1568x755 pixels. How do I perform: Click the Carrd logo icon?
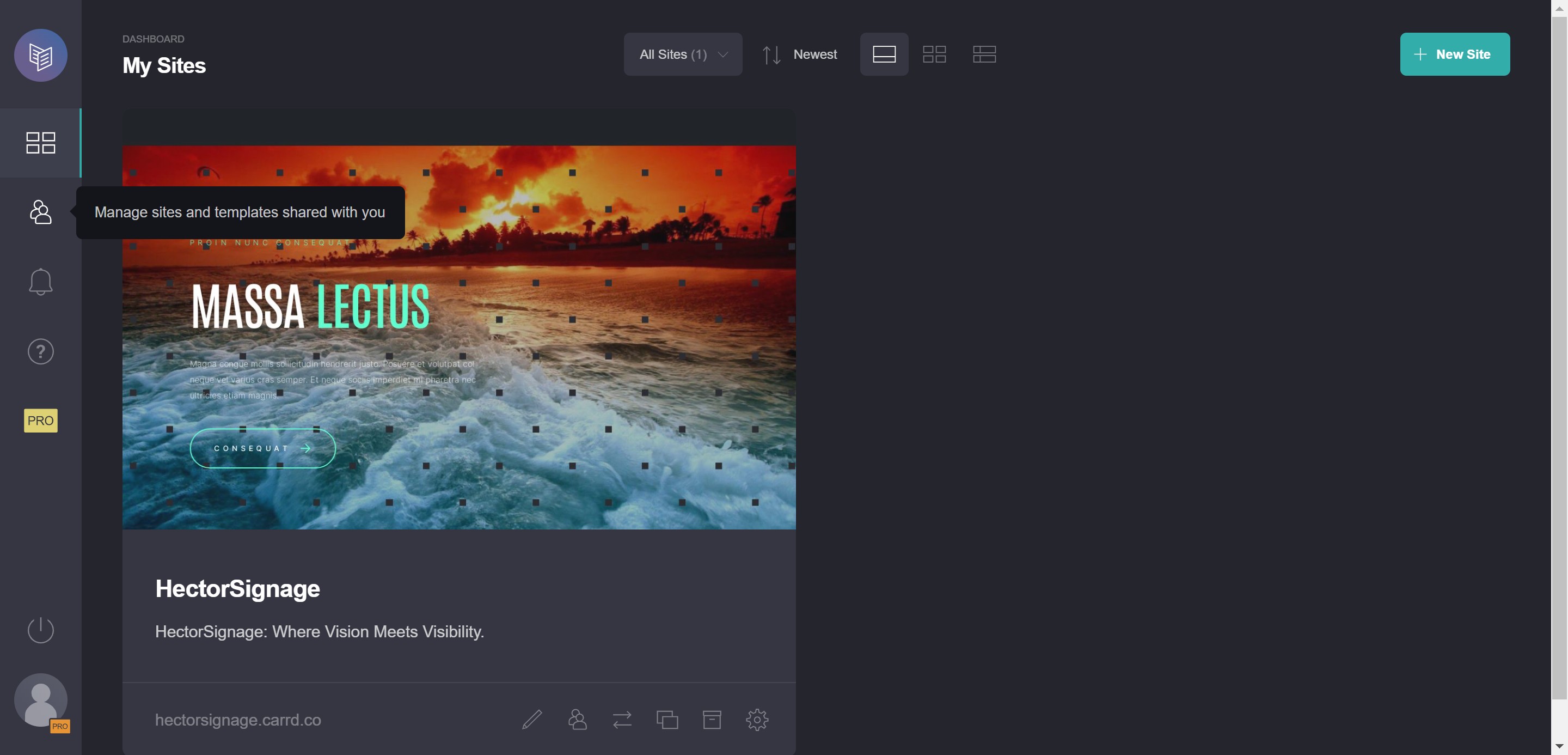[x=41, y=56]
